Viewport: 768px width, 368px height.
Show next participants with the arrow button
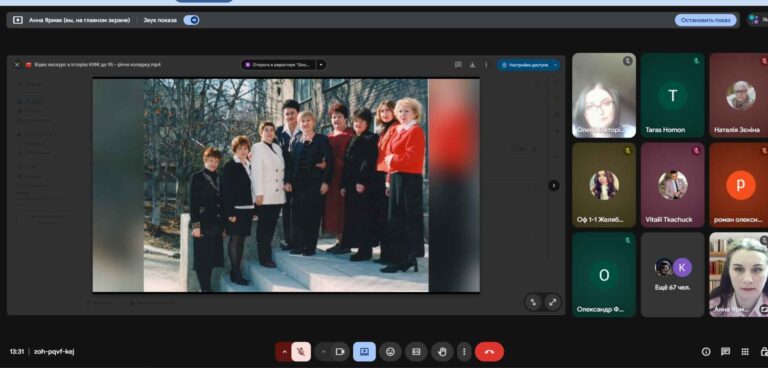pos(553,185)
